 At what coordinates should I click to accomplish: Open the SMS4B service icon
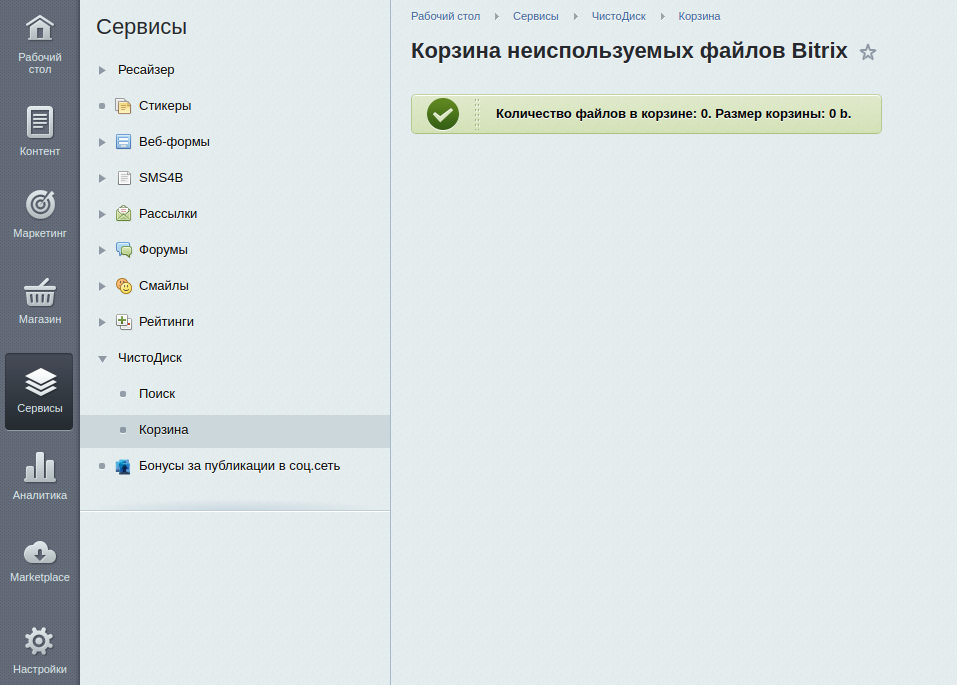pyautogui.click(x=122, y=177)
